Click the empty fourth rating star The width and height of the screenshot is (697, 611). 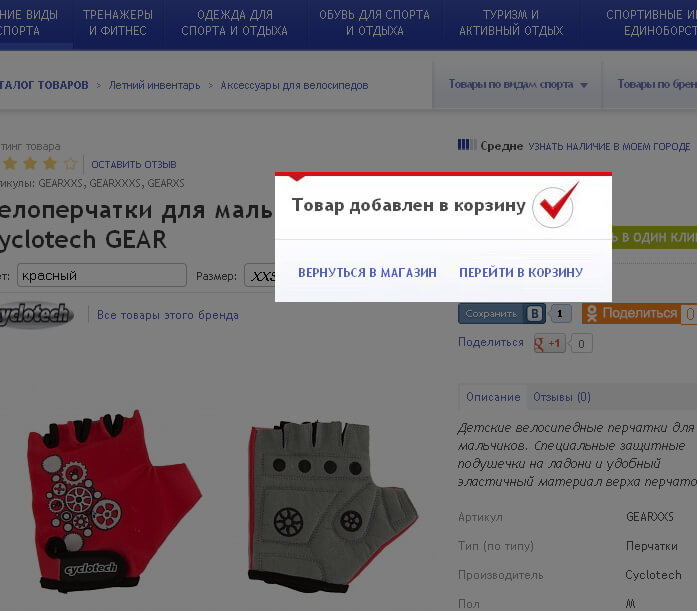tap(71, 164)
